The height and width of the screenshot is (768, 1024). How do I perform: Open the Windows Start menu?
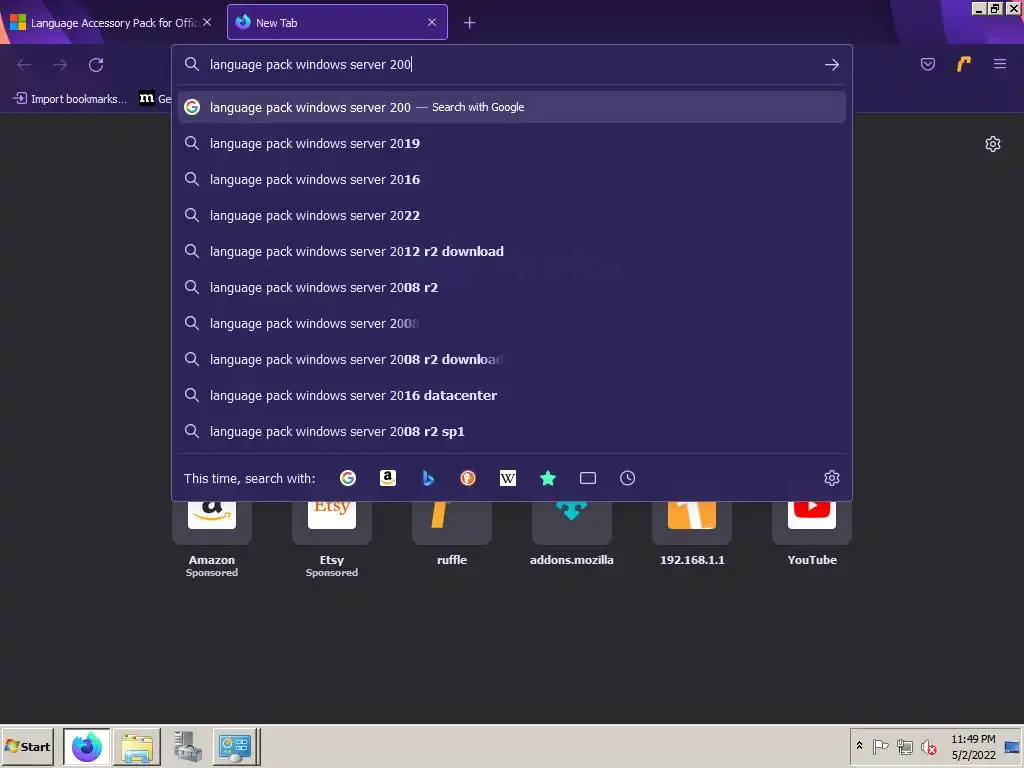click(x=27, y=746)
